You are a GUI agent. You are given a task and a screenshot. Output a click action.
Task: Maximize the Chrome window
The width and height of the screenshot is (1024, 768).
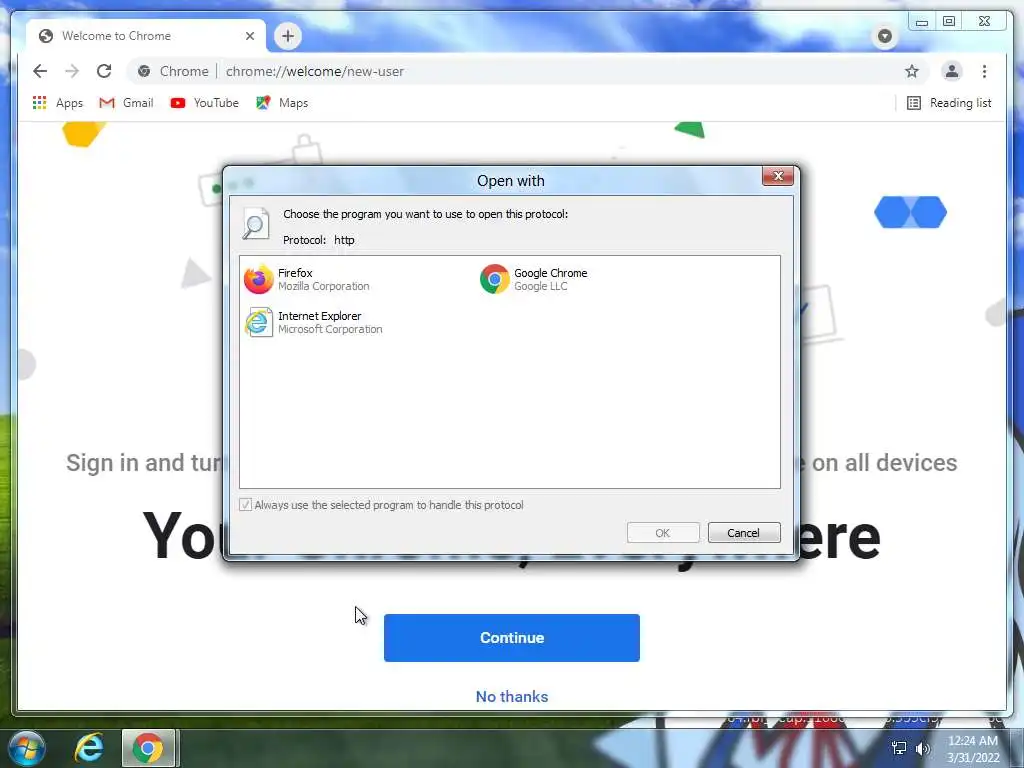point(949,22)
